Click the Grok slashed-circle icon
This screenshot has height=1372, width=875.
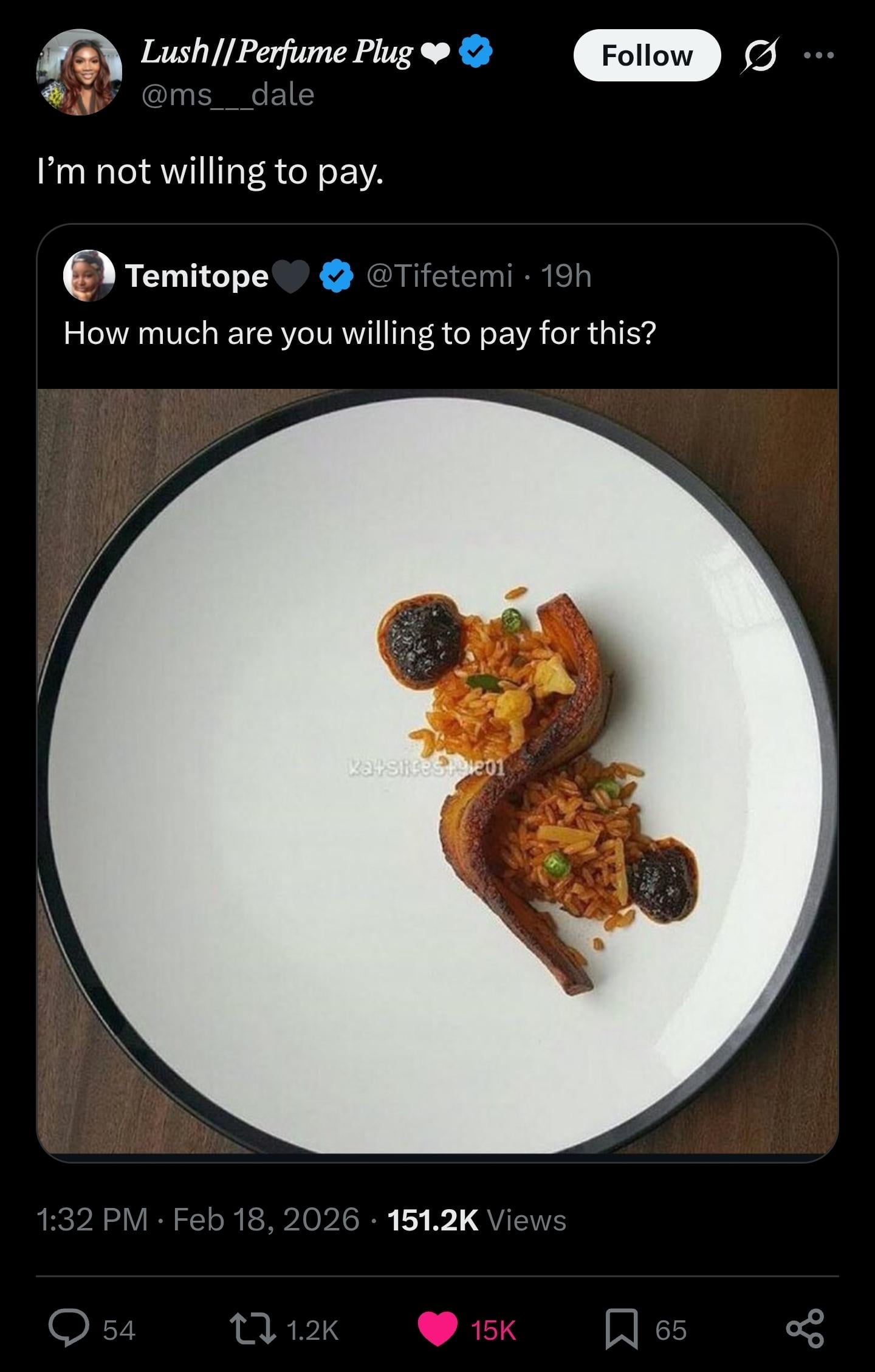(760, 55)
